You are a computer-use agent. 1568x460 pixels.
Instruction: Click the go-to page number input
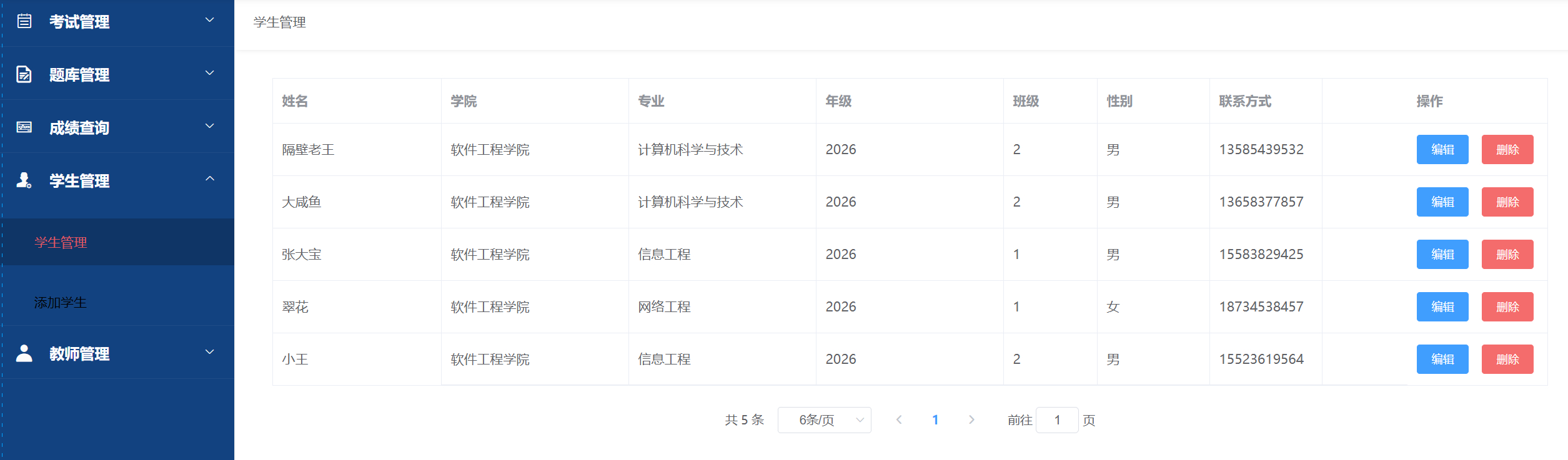click(1056, 420)
